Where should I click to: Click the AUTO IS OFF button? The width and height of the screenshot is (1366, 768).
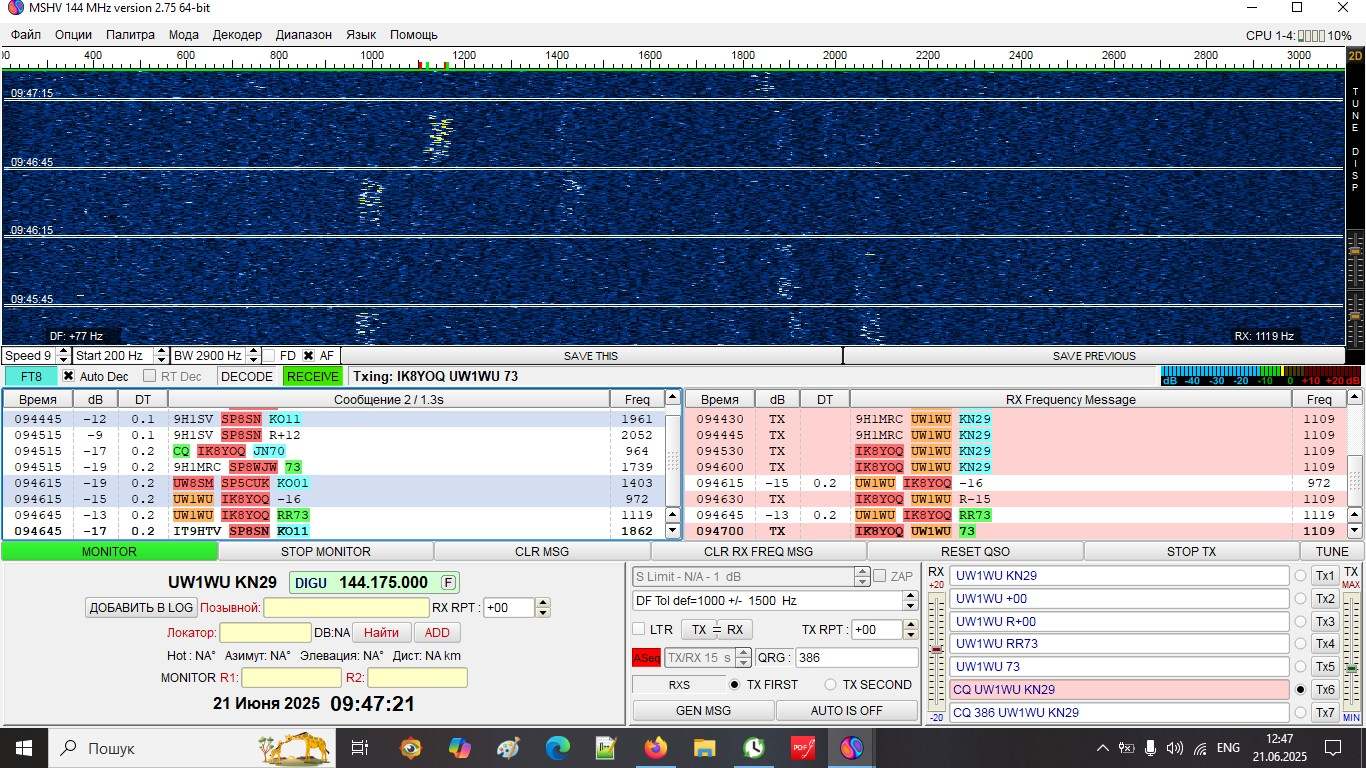pyautogui.click(x=846, y=710)
